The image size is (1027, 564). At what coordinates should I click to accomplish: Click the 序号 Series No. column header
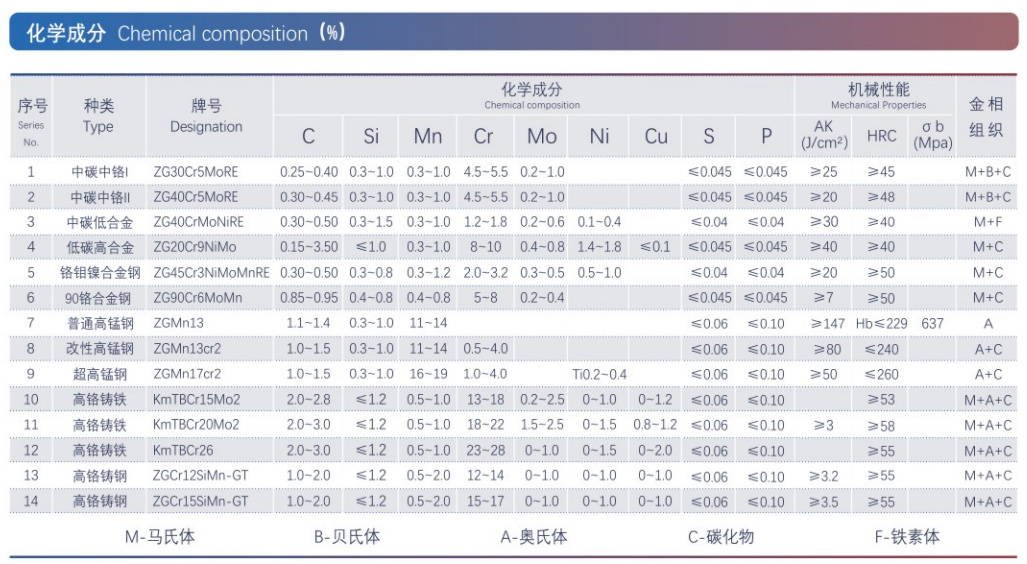coord(31,118)
